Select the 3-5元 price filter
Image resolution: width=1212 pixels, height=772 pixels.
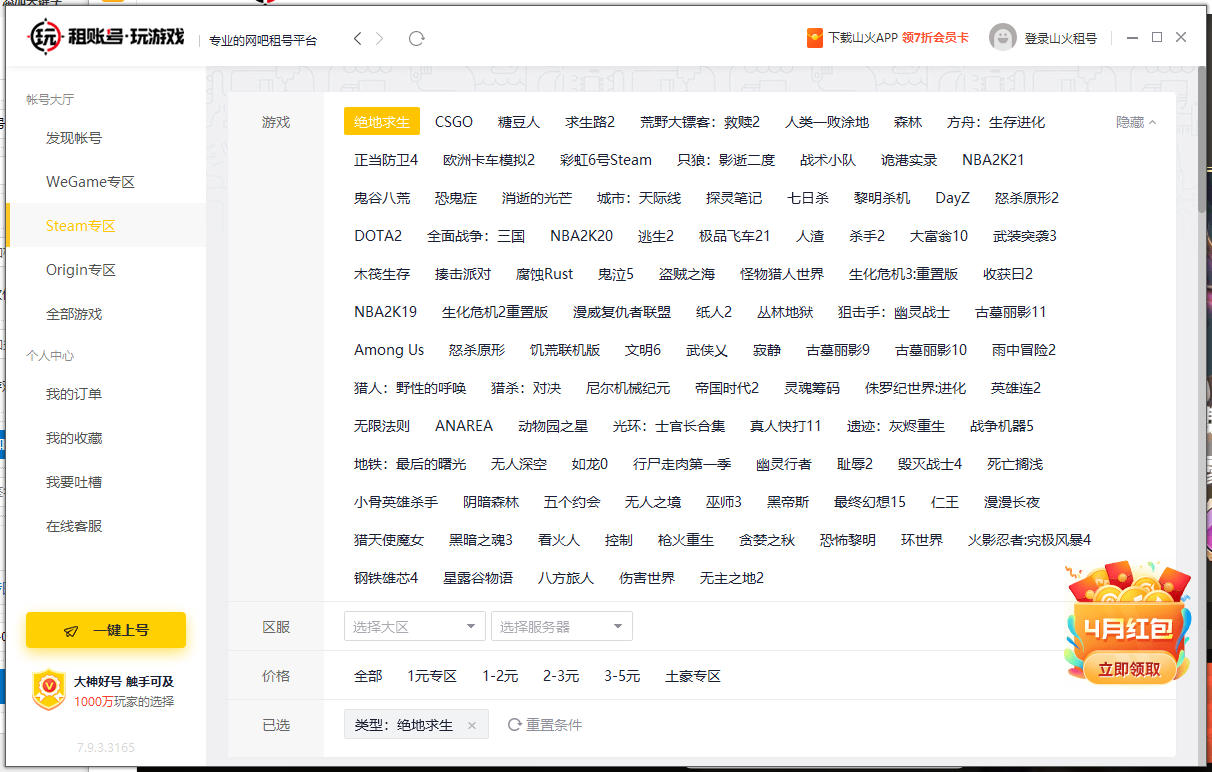(x=622, y=676)
